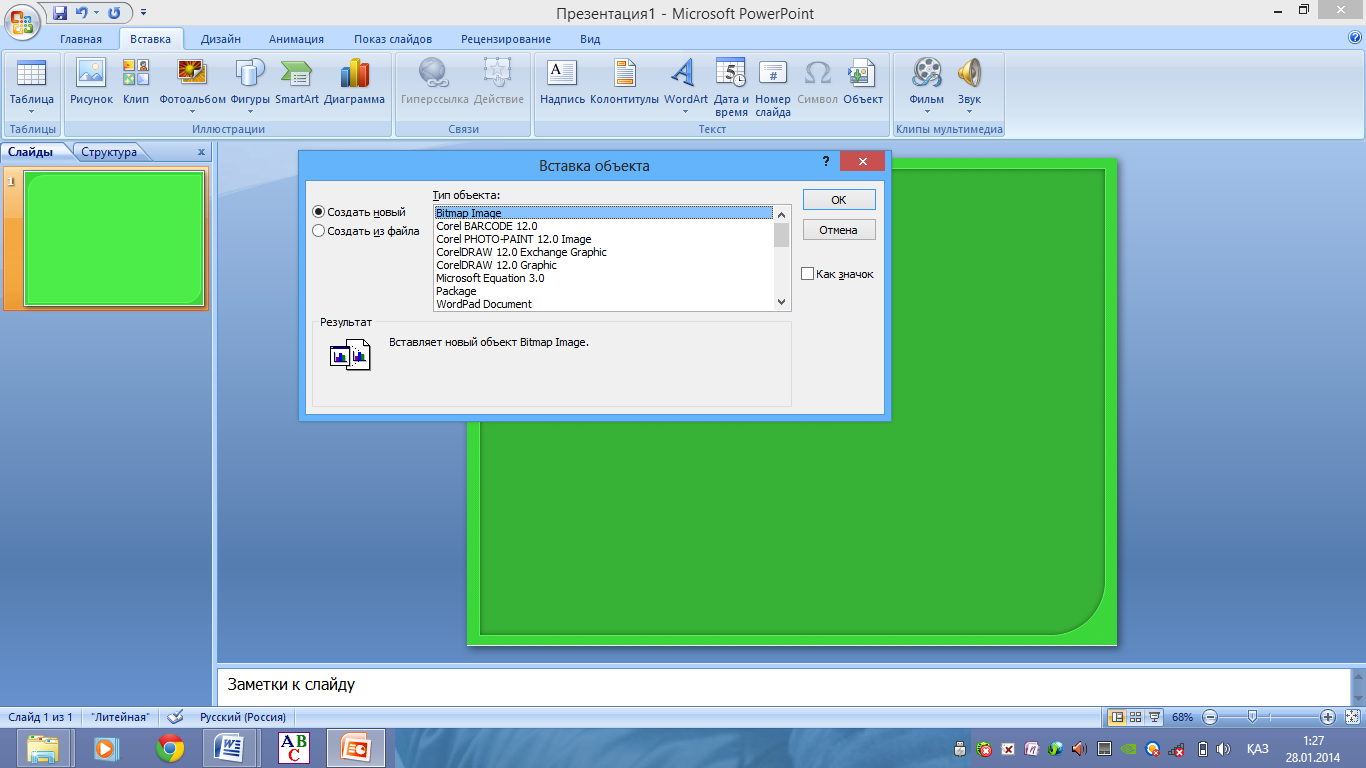This screenshot has width=1366, height=768.
Task: Select 'Microsoft Equation 3.0' in the object type list
Action: point(603,278)
